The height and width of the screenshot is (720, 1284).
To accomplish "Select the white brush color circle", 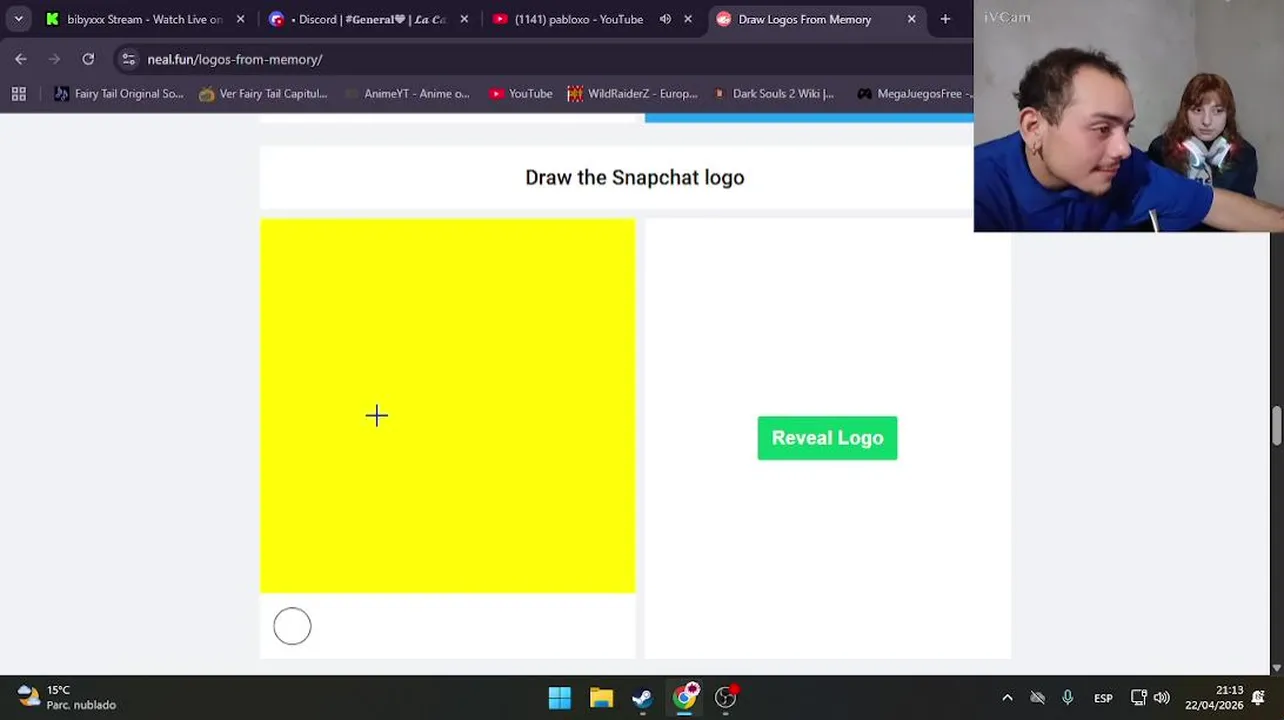I will pos(292,626).
